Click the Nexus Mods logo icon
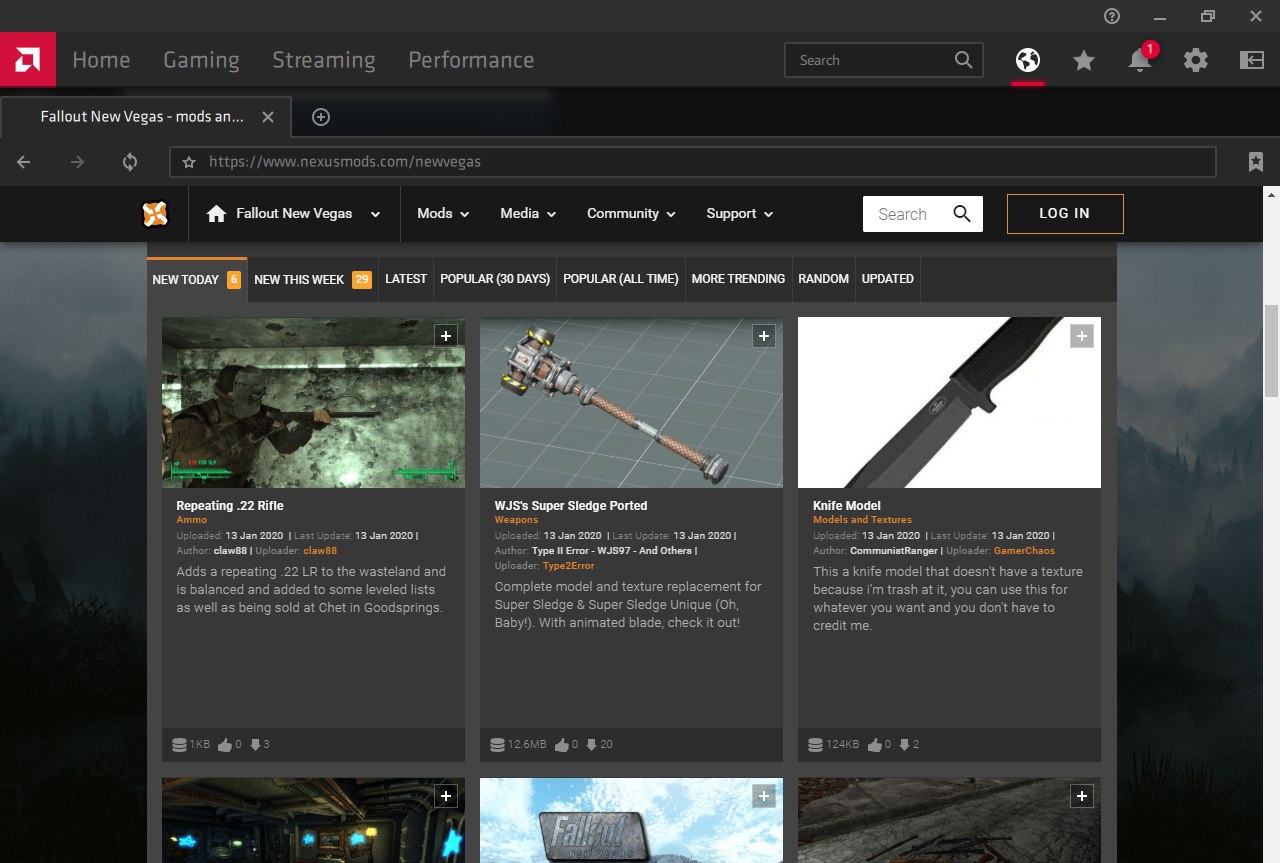This screenshot has height=863, width=1280. tap(155, 213)
